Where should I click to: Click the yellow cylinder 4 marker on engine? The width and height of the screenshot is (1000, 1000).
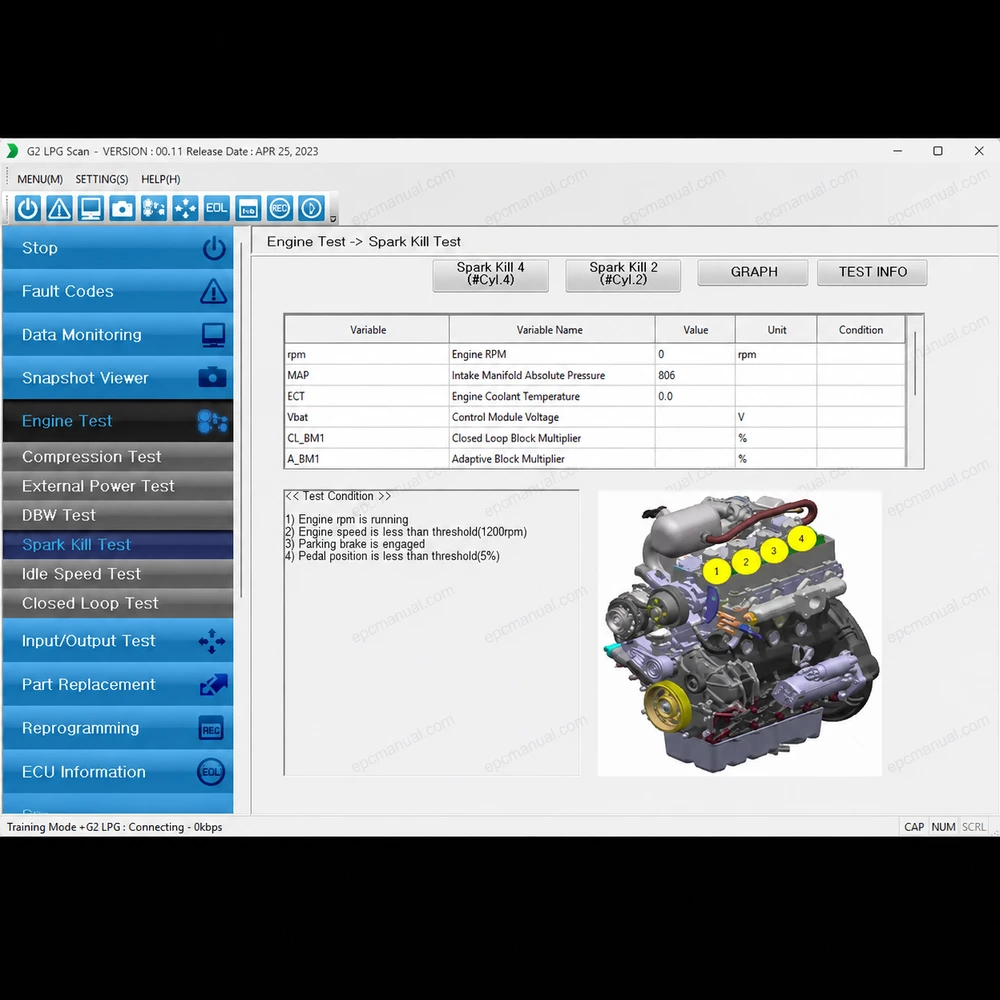(801, 538)
